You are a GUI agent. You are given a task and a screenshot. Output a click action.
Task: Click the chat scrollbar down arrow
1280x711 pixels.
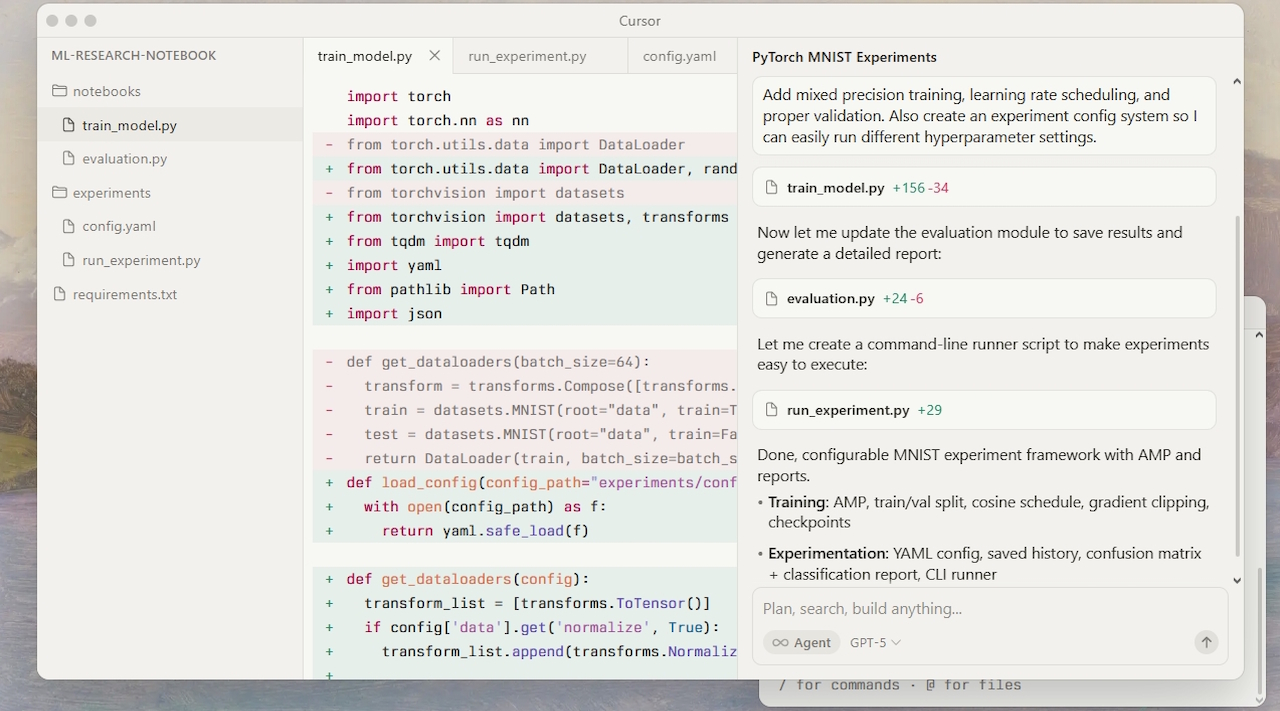click(1237, 579)
